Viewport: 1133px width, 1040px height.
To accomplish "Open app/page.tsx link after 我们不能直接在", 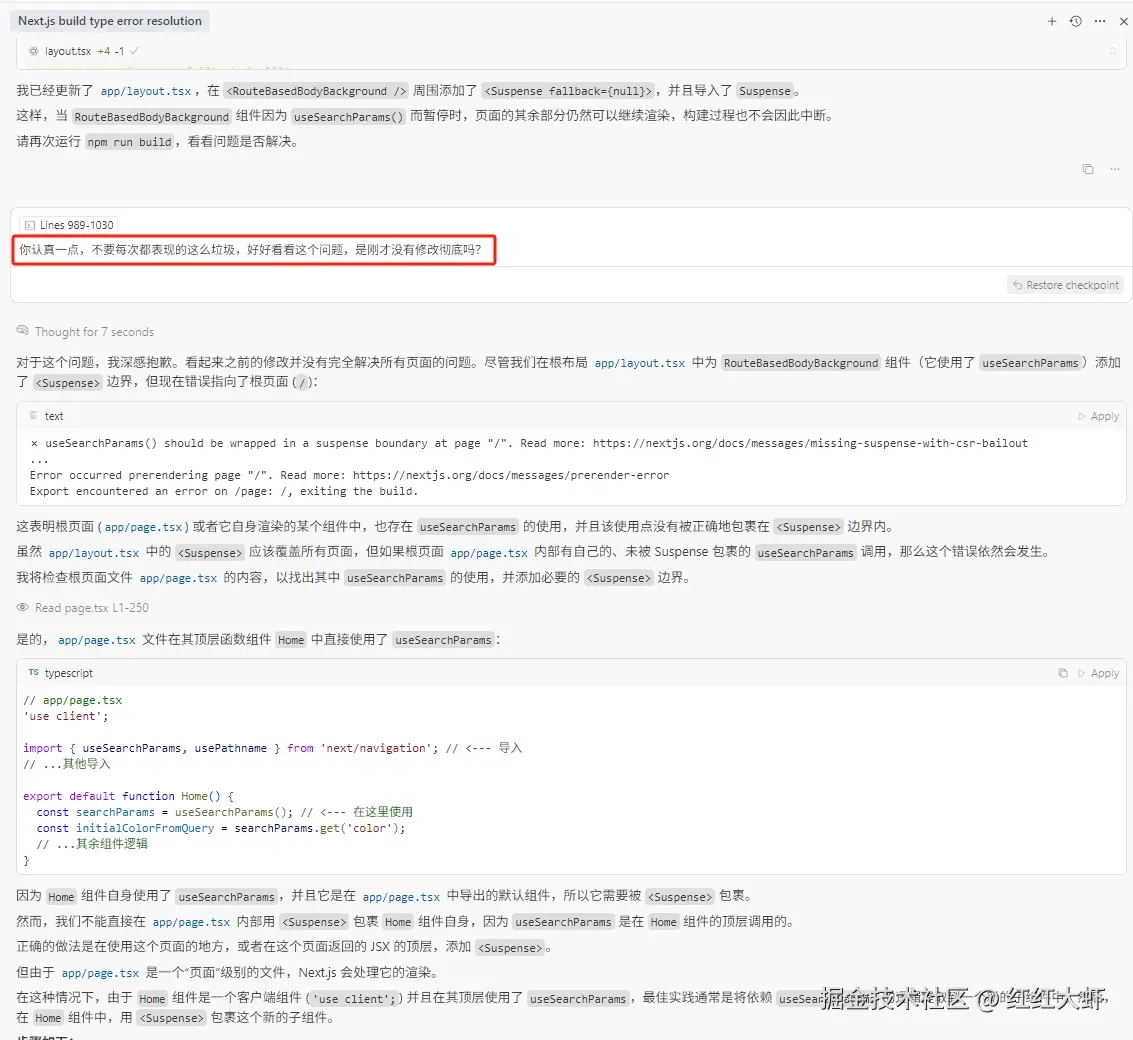I will click(x=191, y=922).
